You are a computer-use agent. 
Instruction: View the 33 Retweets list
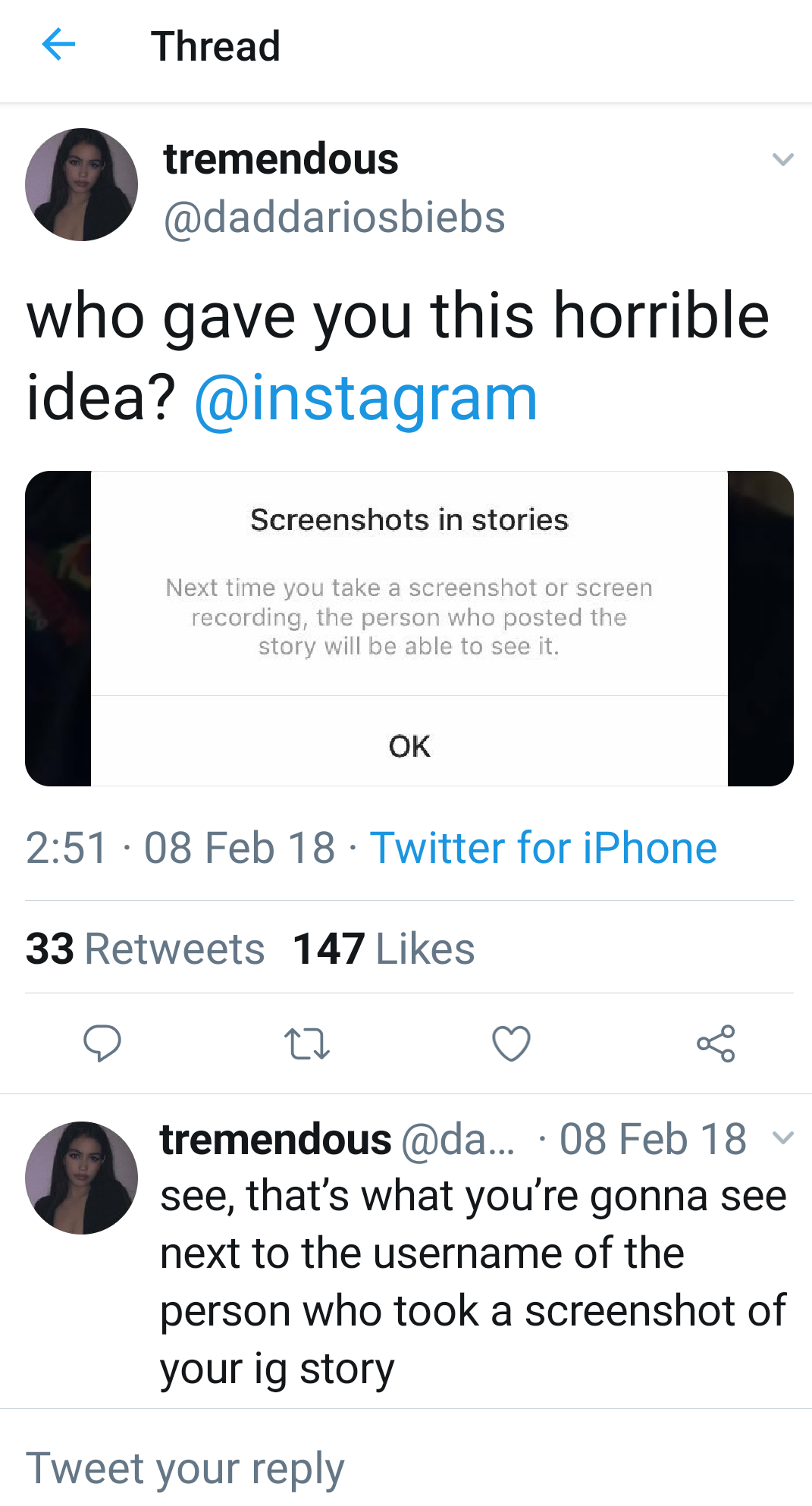145,949
